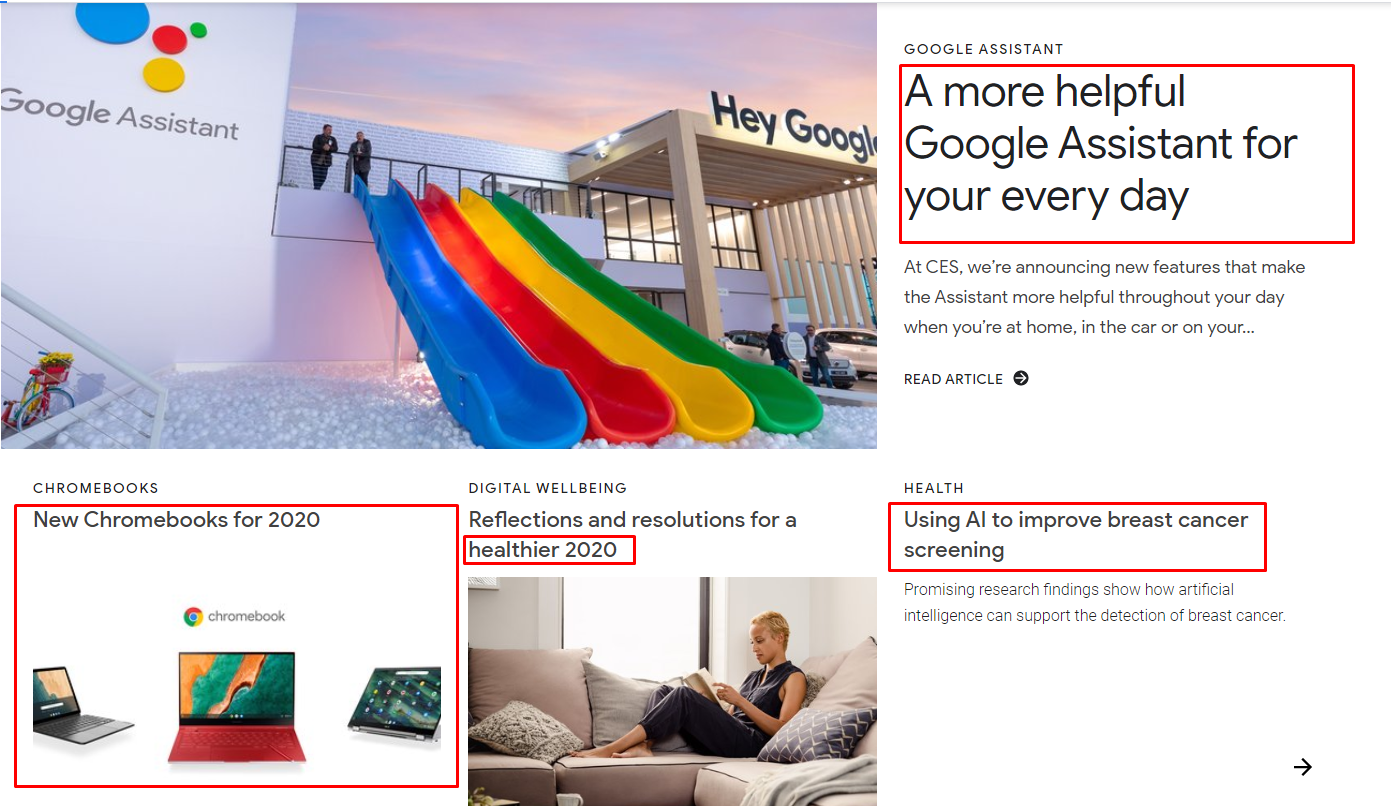Select the CHROMEBOOKS category label

pos(96,488)
